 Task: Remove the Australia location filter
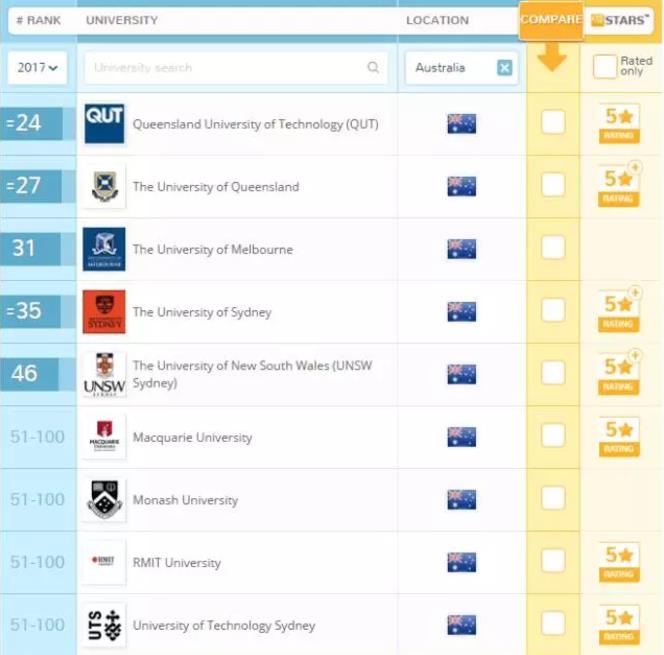coord(504,68)
